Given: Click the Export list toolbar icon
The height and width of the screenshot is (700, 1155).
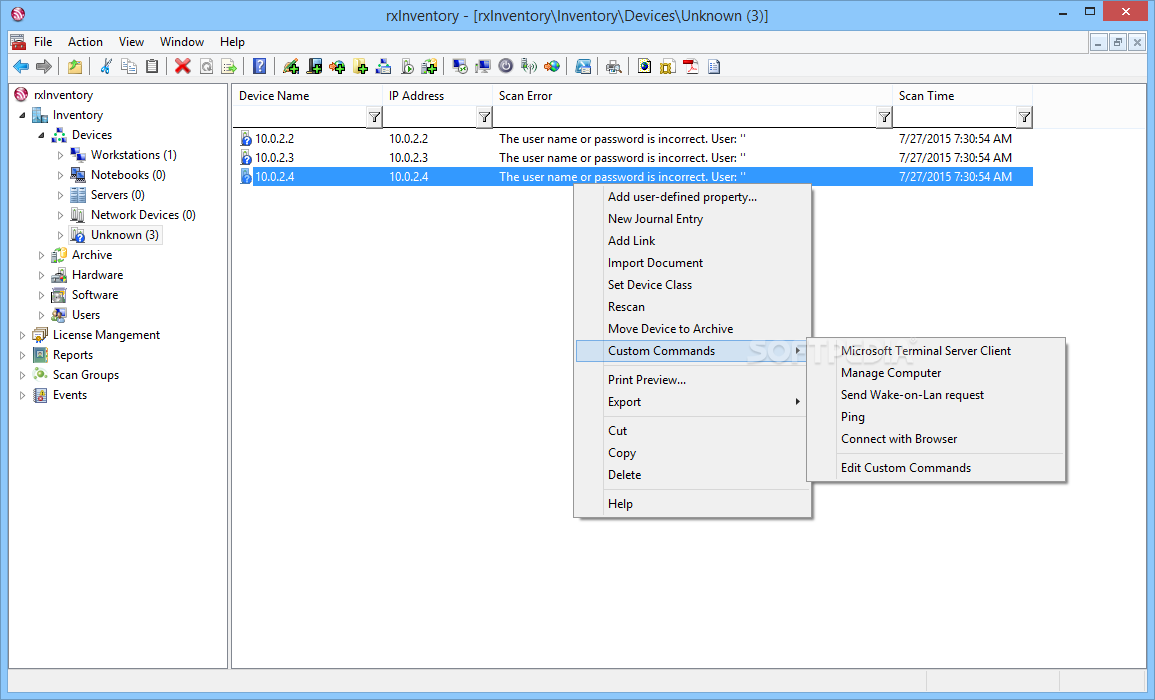Looking at the screenshot, I should pyautogui.click(x=229, y=67).
